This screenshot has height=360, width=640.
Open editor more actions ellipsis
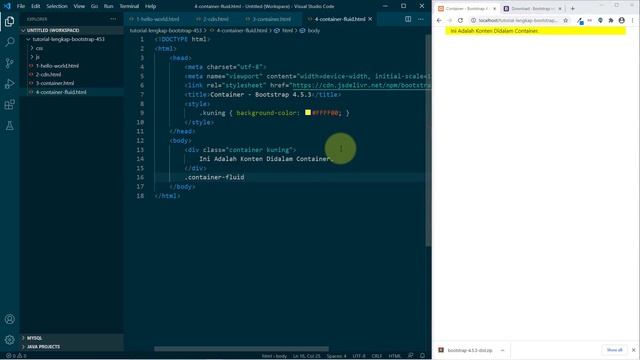coord(421,19)
